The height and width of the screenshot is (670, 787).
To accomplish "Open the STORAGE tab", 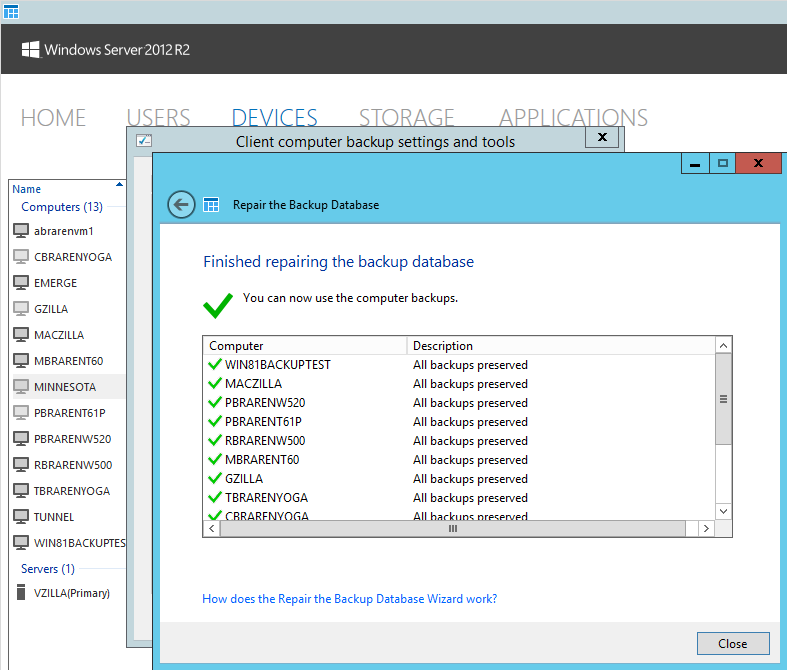I will coord(407,117).
